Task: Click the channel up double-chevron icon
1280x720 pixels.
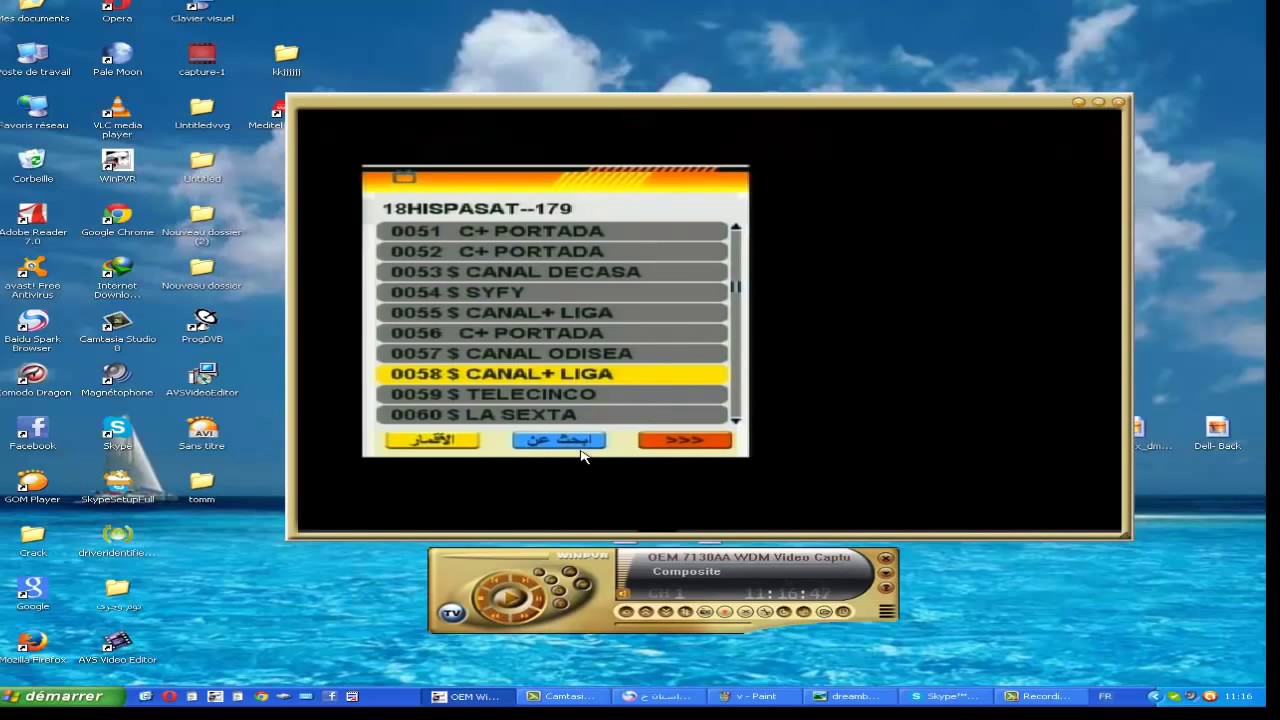Action: pos(646,612)
